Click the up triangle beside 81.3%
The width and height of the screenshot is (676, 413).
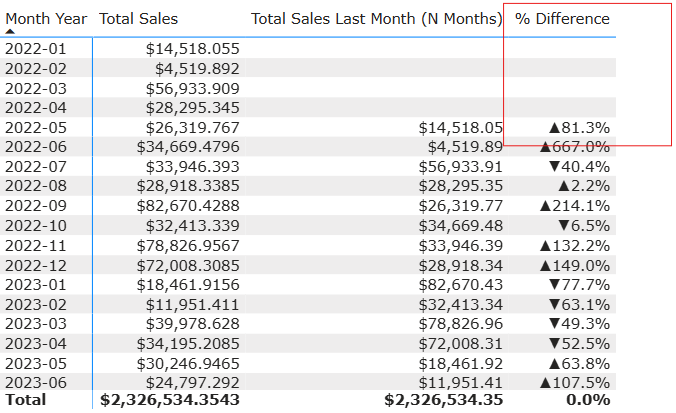pos(556,128)
